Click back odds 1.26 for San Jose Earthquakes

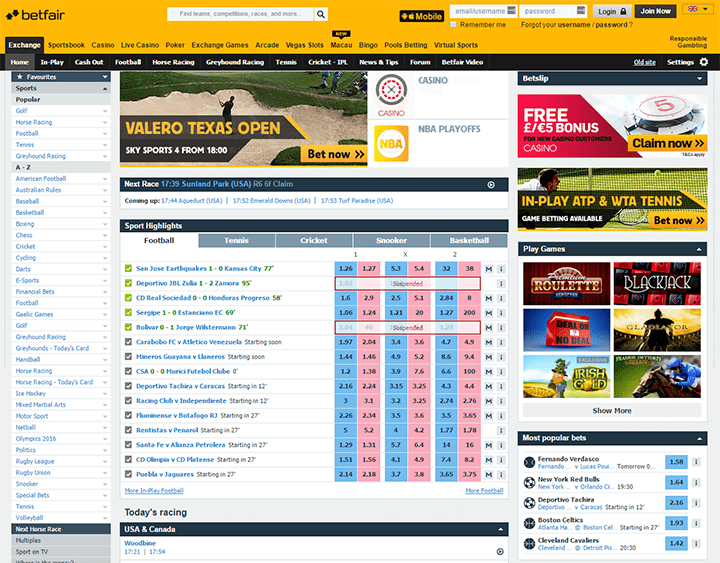point(346,269)
